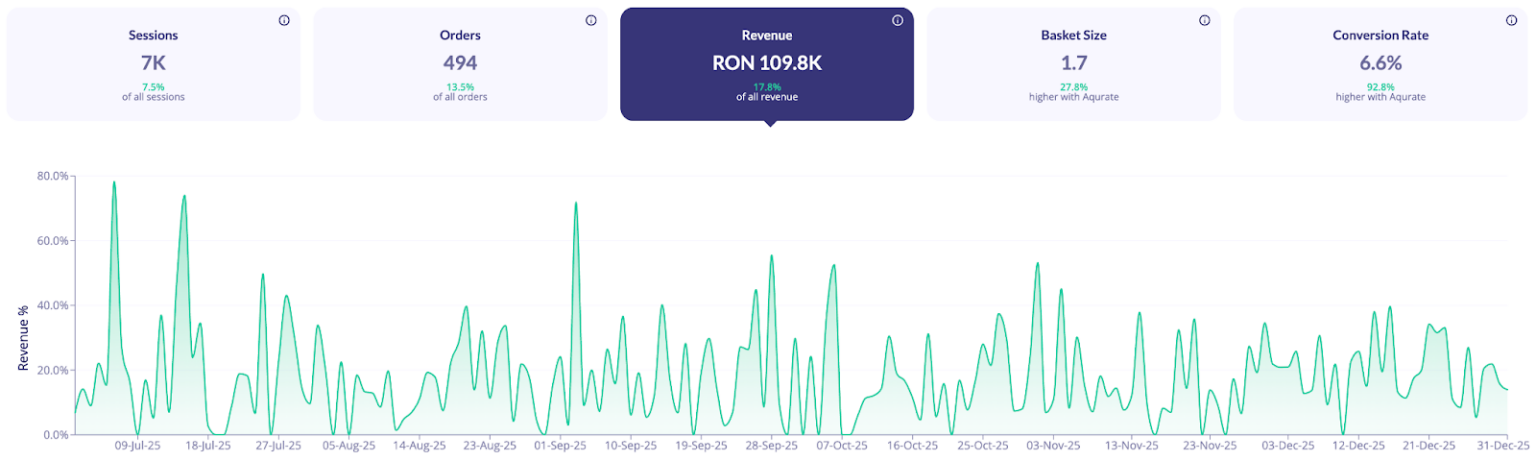The image size is (1536, 461).
Task: Select the Conversion Rate metric card
Action: coord(1380,64)
